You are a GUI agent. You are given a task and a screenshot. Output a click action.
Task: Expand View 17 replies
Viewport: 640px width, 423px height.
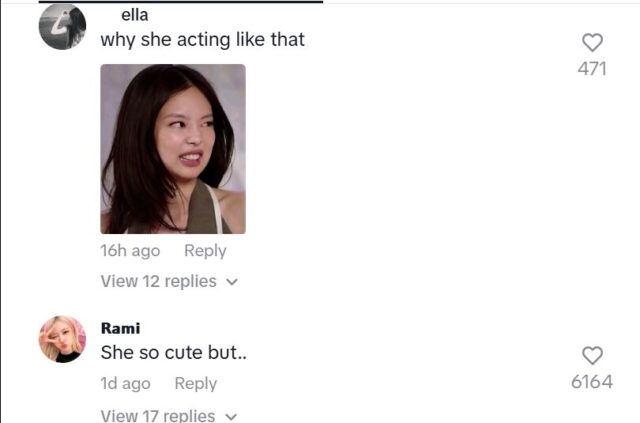point(158,415)
